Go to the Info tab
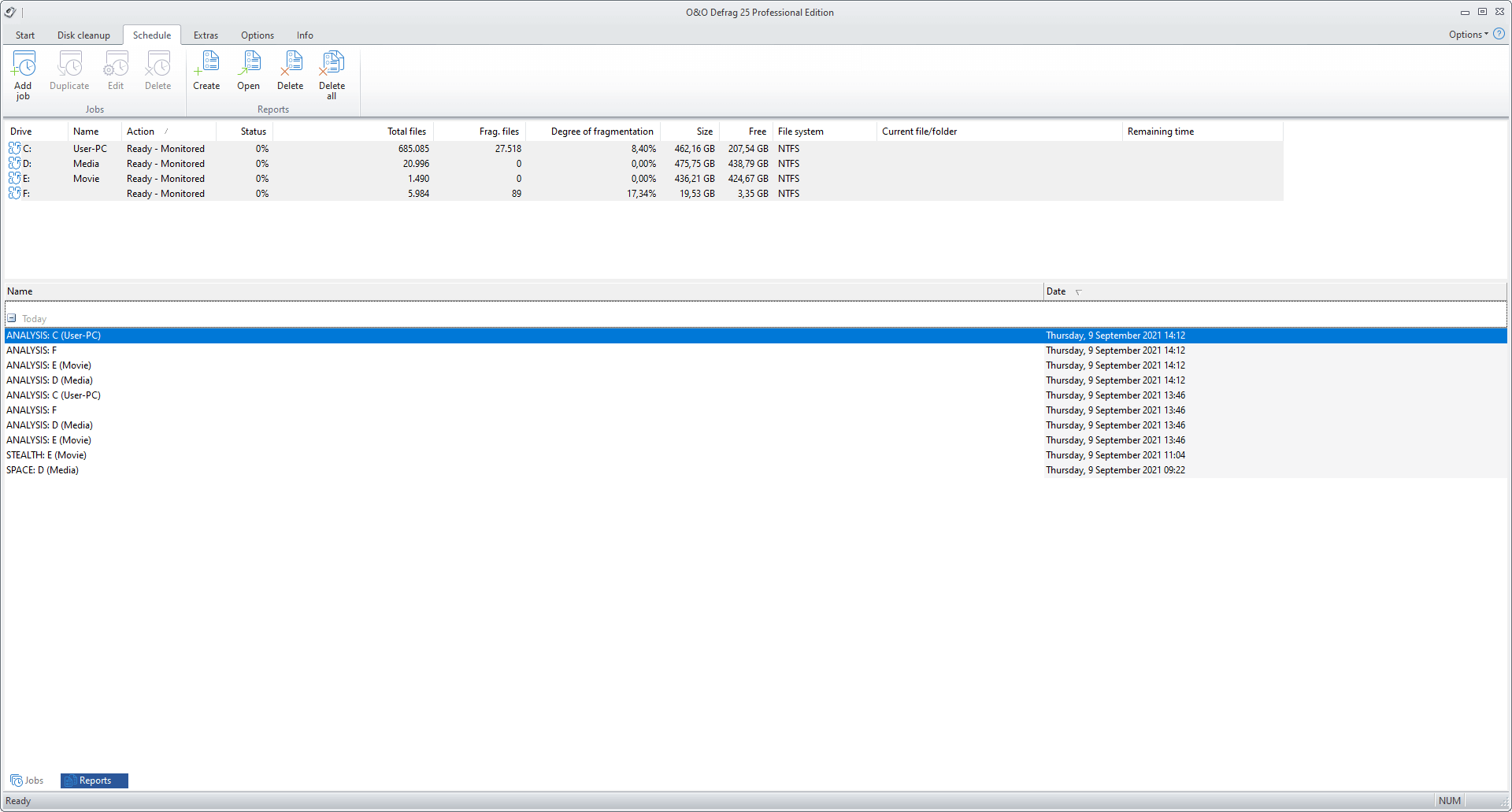Screen dimensions: 1512x812 click(305, 35)
